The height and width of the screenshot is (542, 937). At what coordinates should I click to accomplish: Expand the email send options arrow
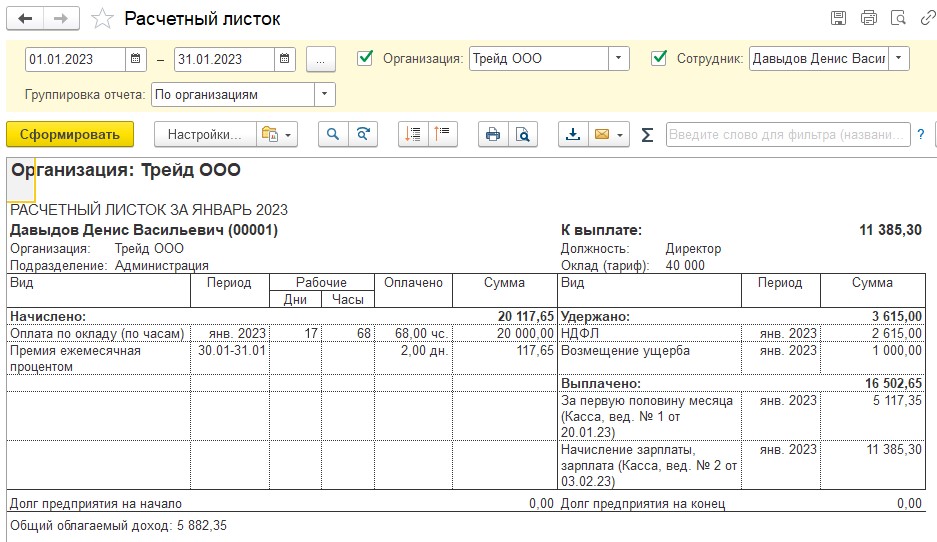click(x=620, y=135)
